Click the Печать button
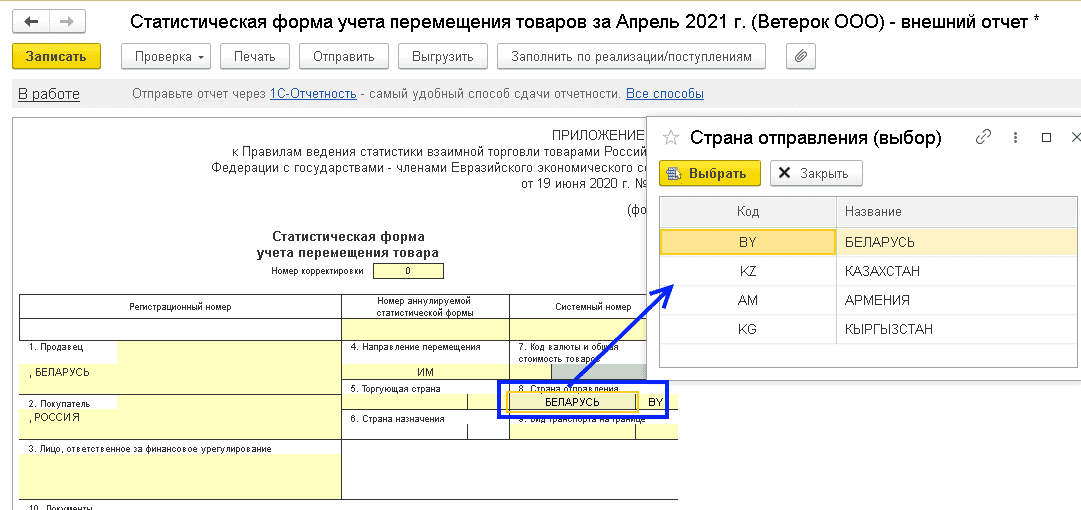The height and width of the screenshot is (510, 1081). (x=254, y=57)
